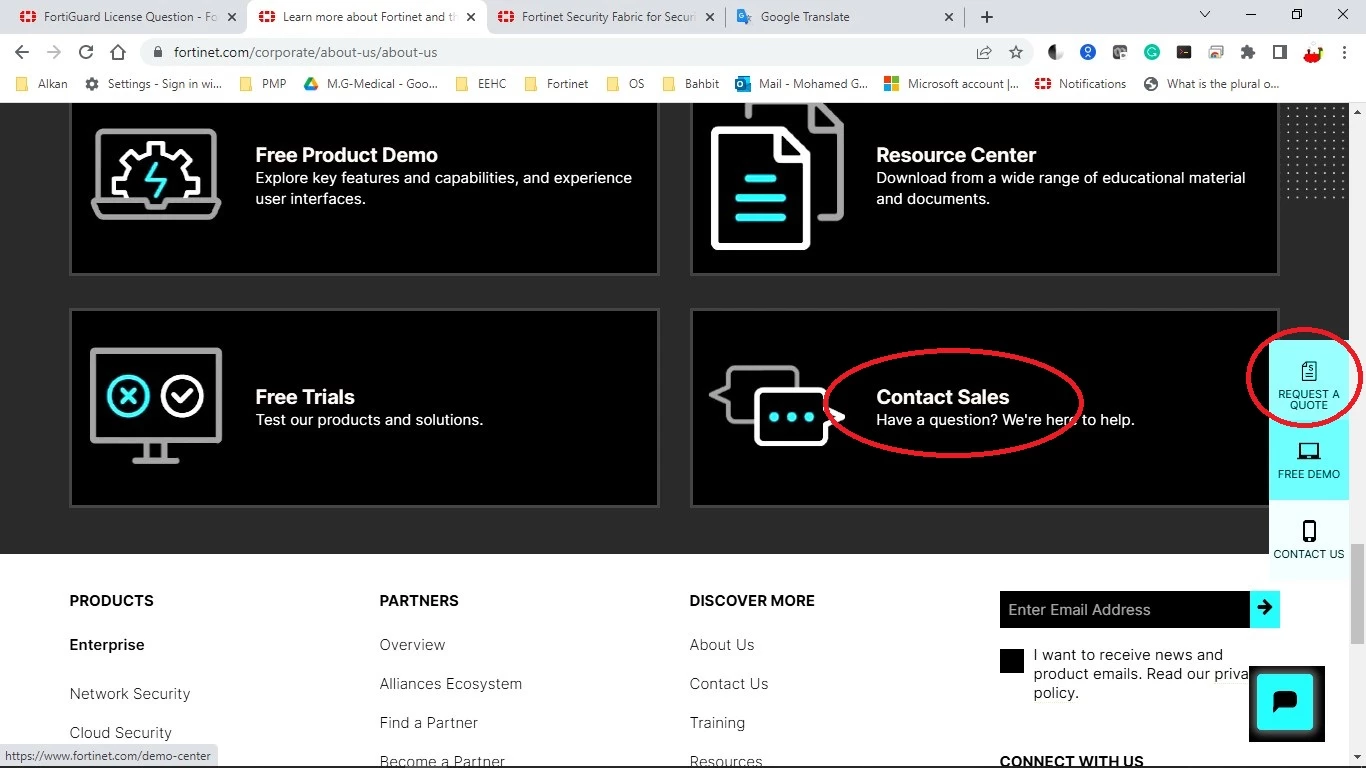Go to the browser home page

pos(118,52)
